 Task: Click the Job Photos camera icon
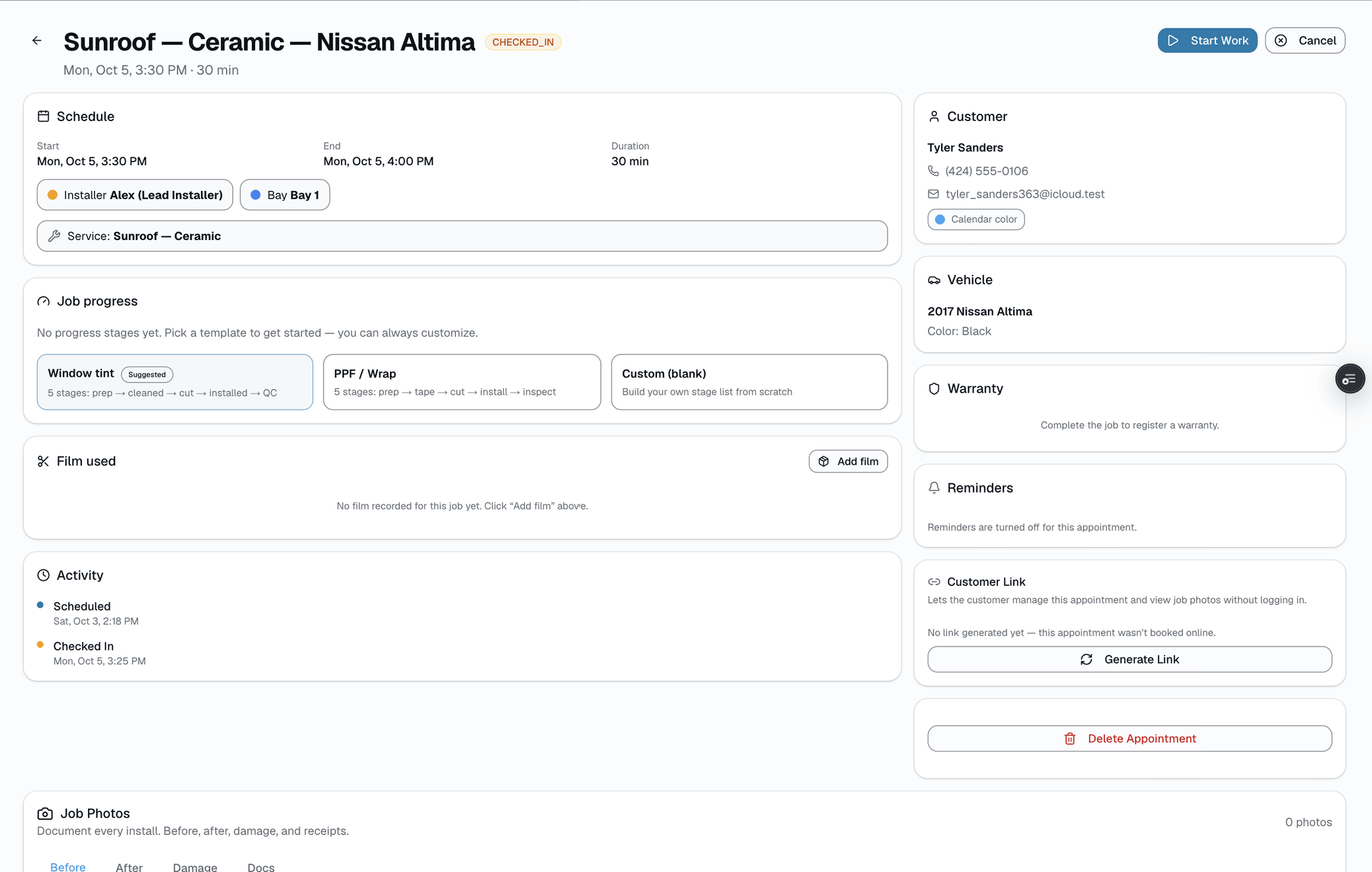45,814
